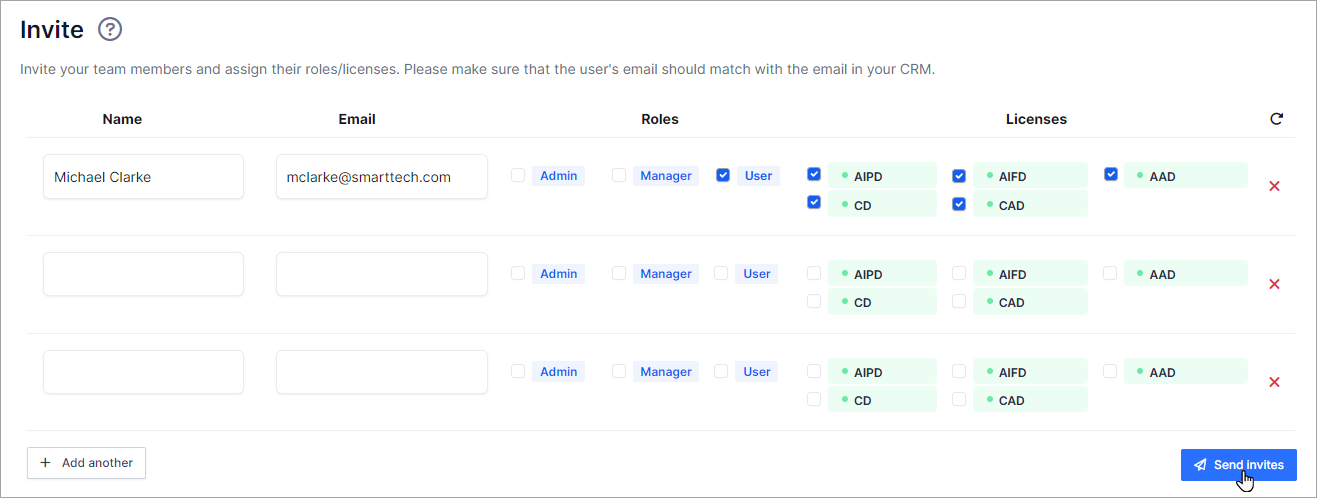Screen dimensions: 1317x498
Task: Check Manager role in third row
Action: click(619, 371)
